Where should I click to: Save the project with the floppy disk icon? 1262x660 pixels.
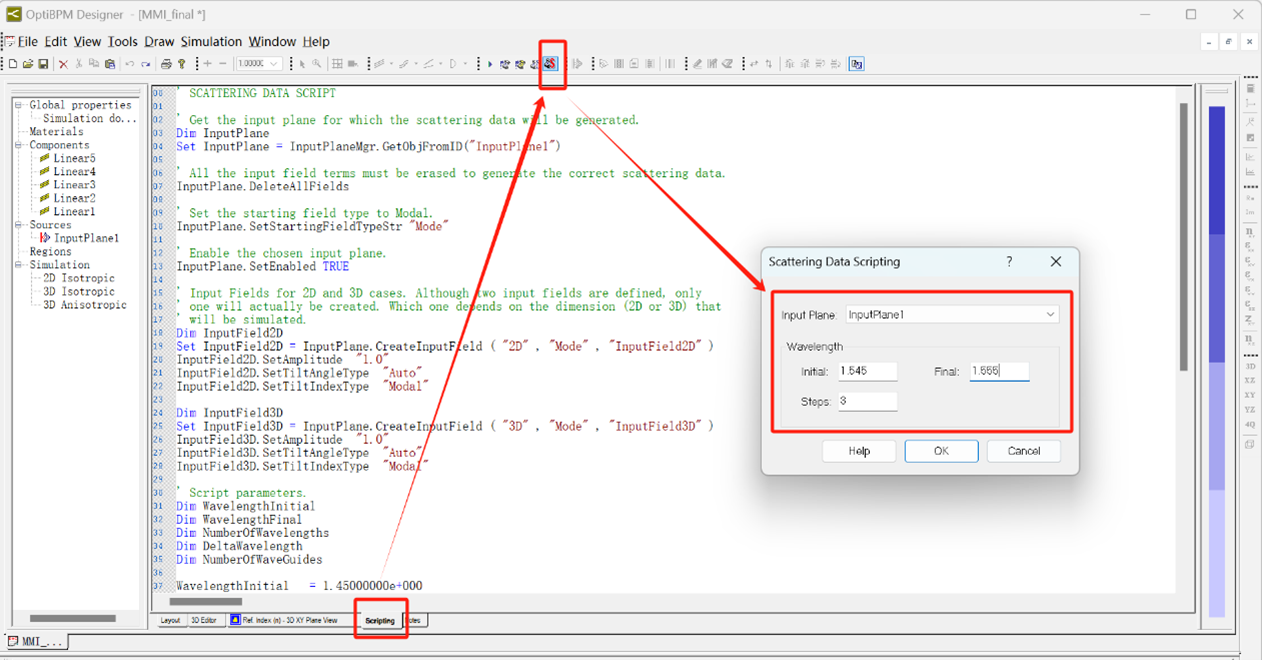tap(43, 64)
